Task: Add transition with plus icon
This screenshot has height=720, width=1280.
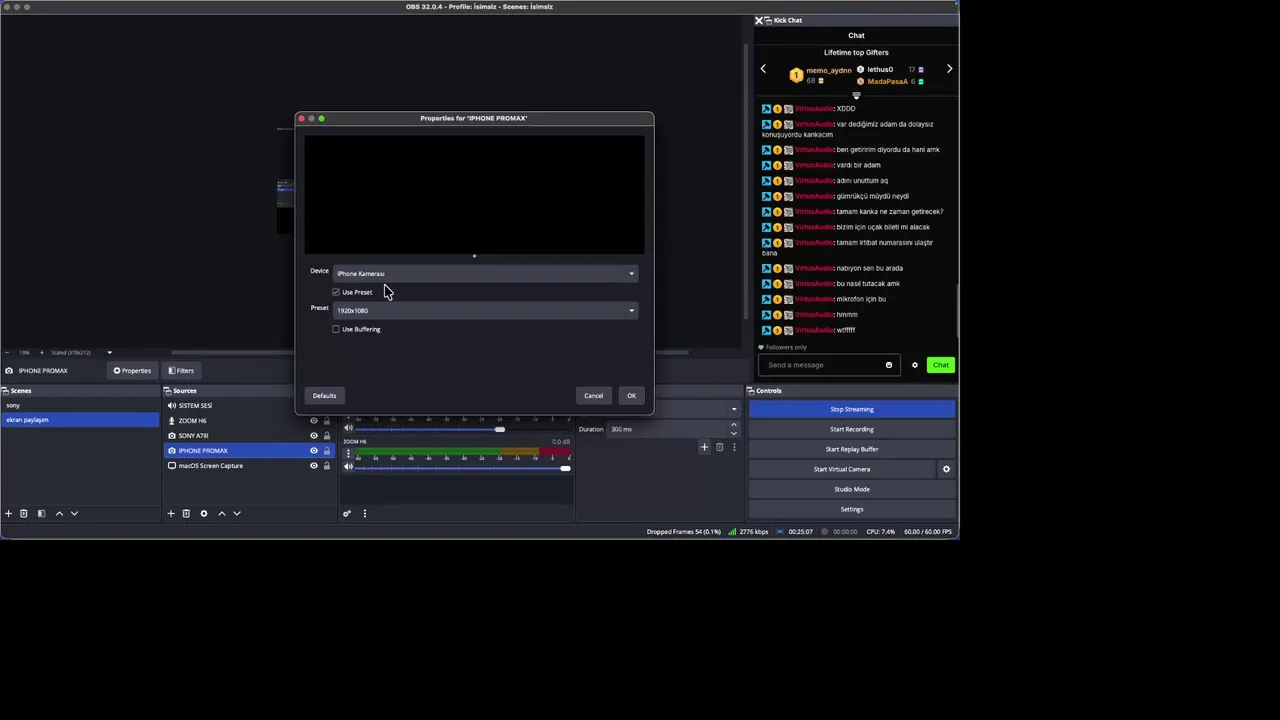Action: click(x=704, y=447)
